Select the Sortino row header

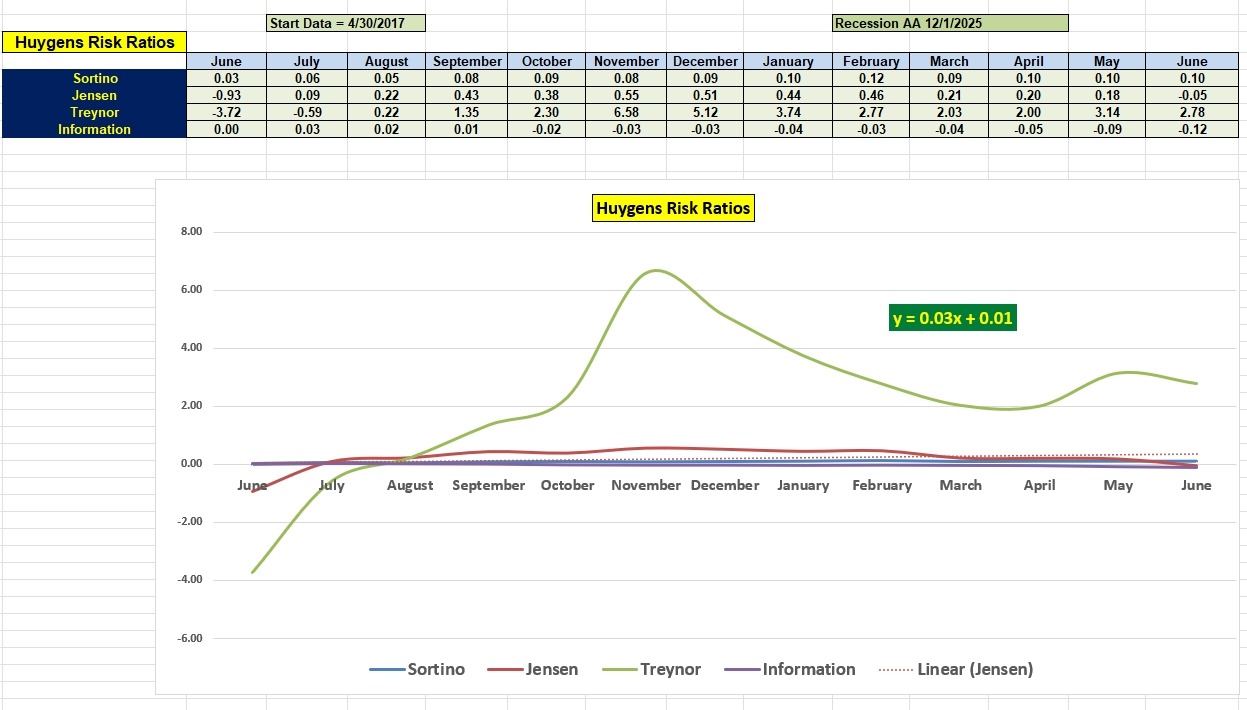[95, 78]
